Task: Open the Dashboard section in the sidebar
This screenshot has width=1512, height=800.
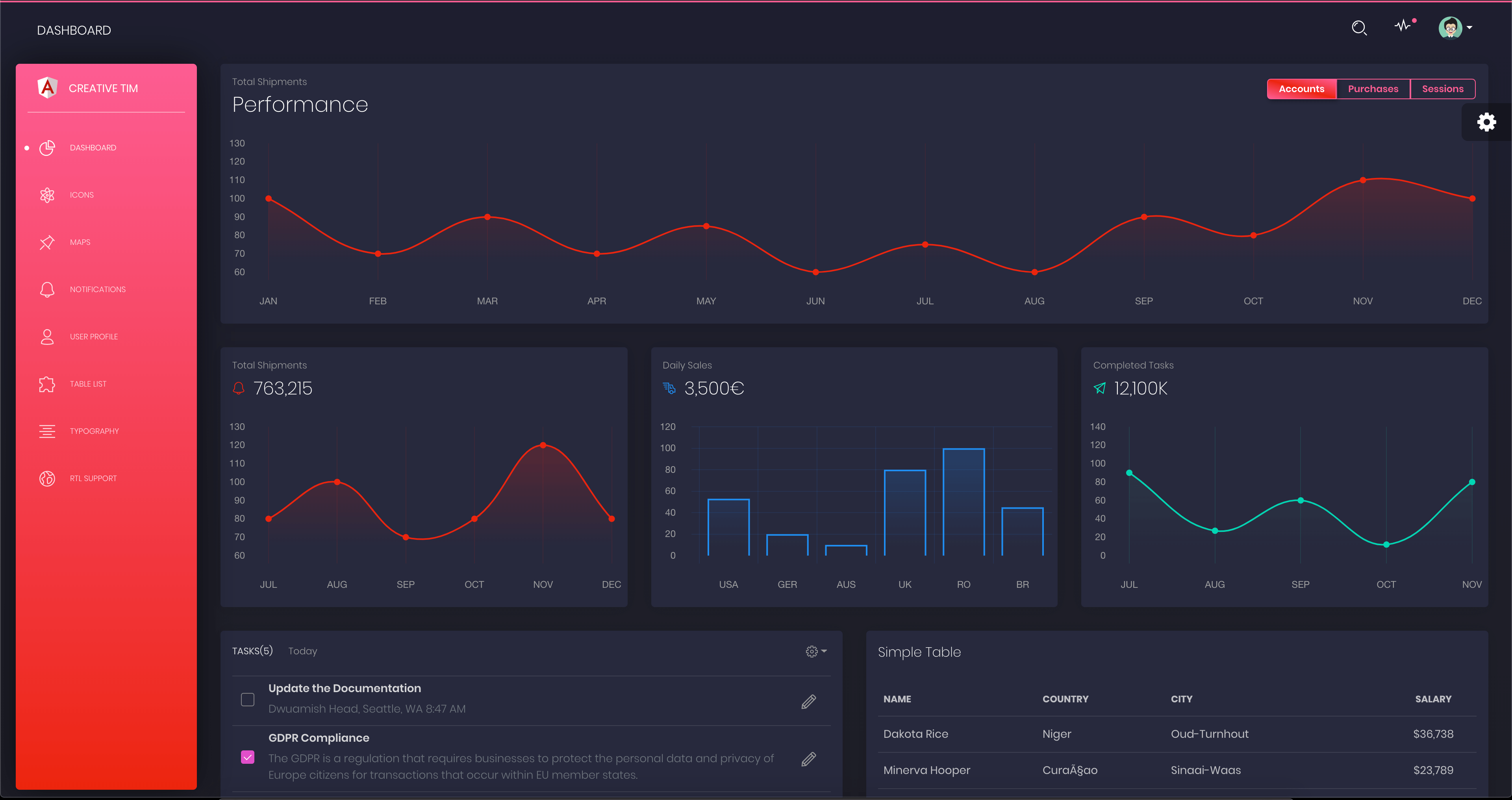Action: (x=93, y=147)
